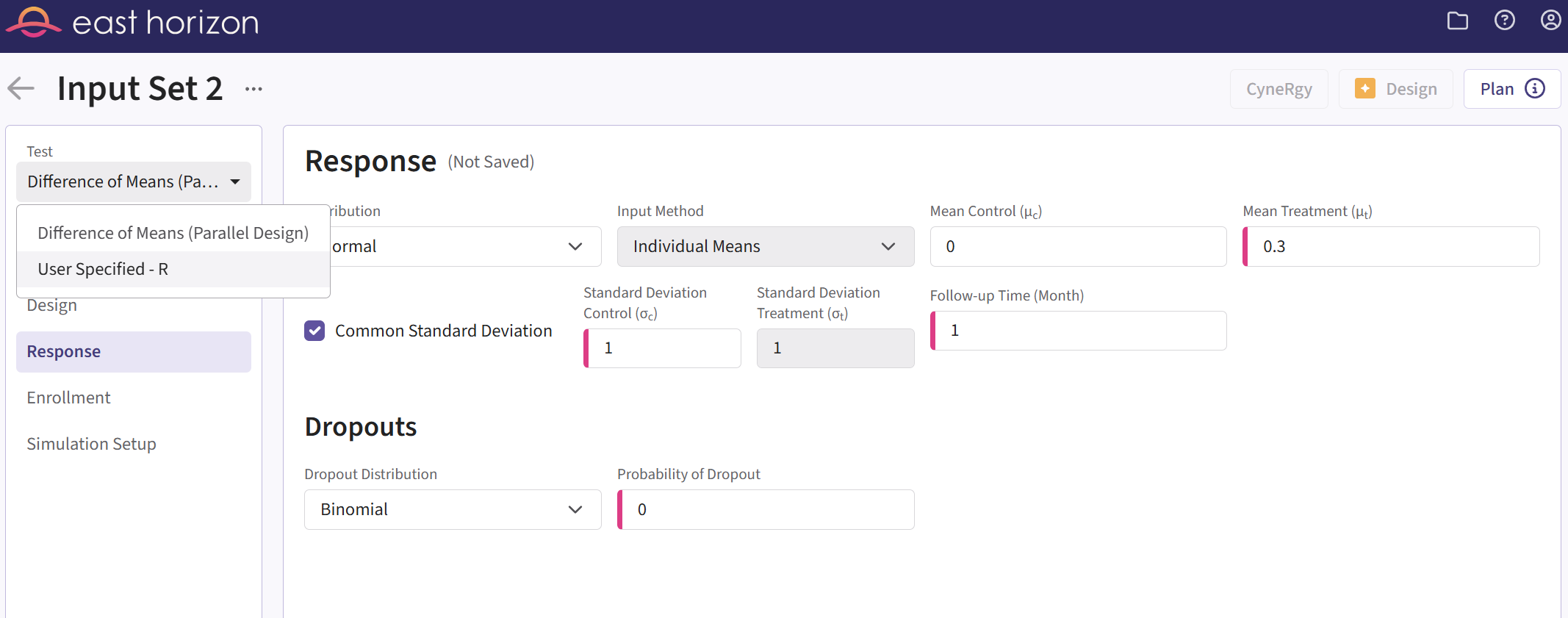
Task: Open the user account profile icon
Action: 1550,21
